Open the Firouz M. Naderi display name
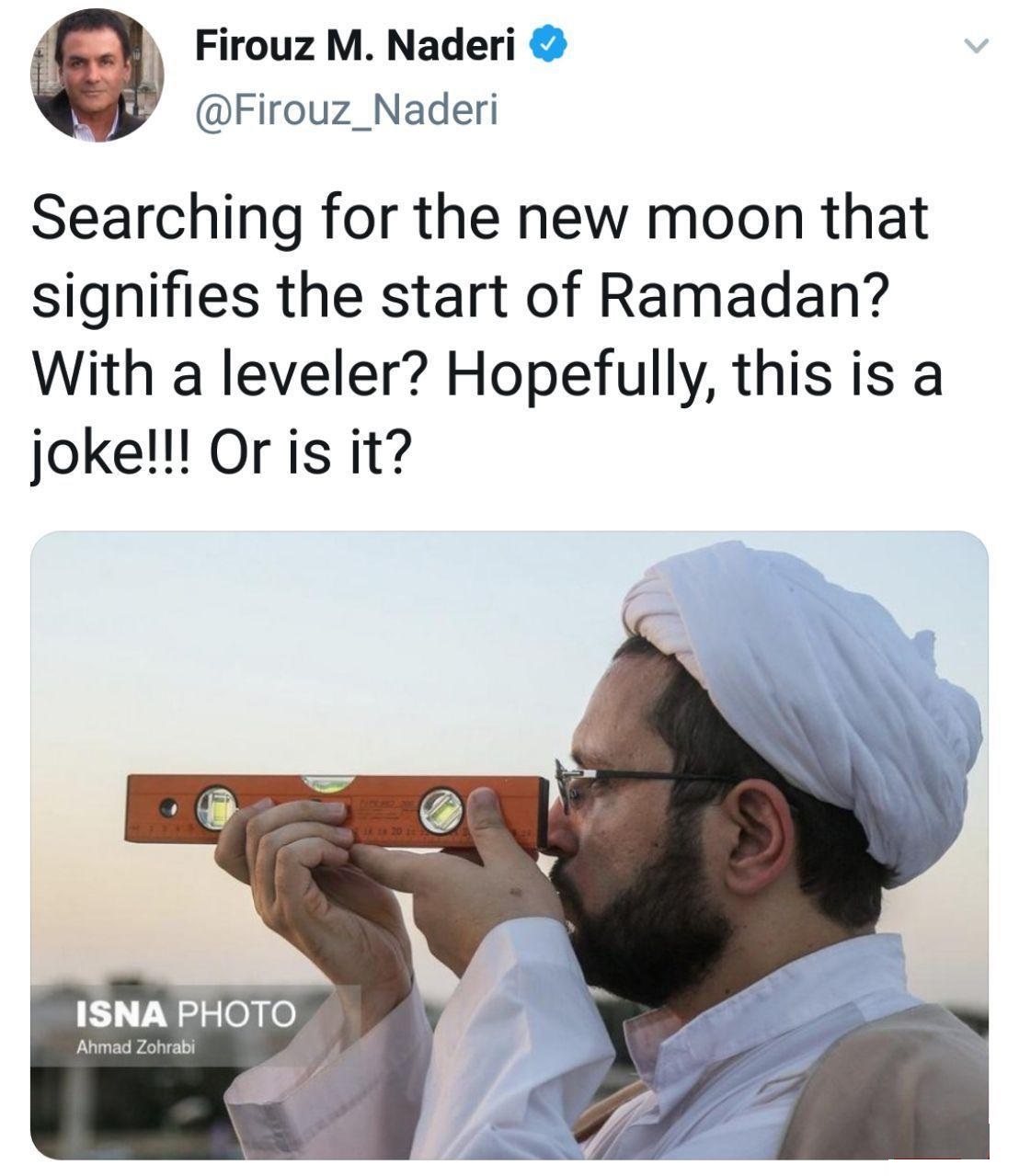This screenshot has width=1019, height=1176. (354, 46)
